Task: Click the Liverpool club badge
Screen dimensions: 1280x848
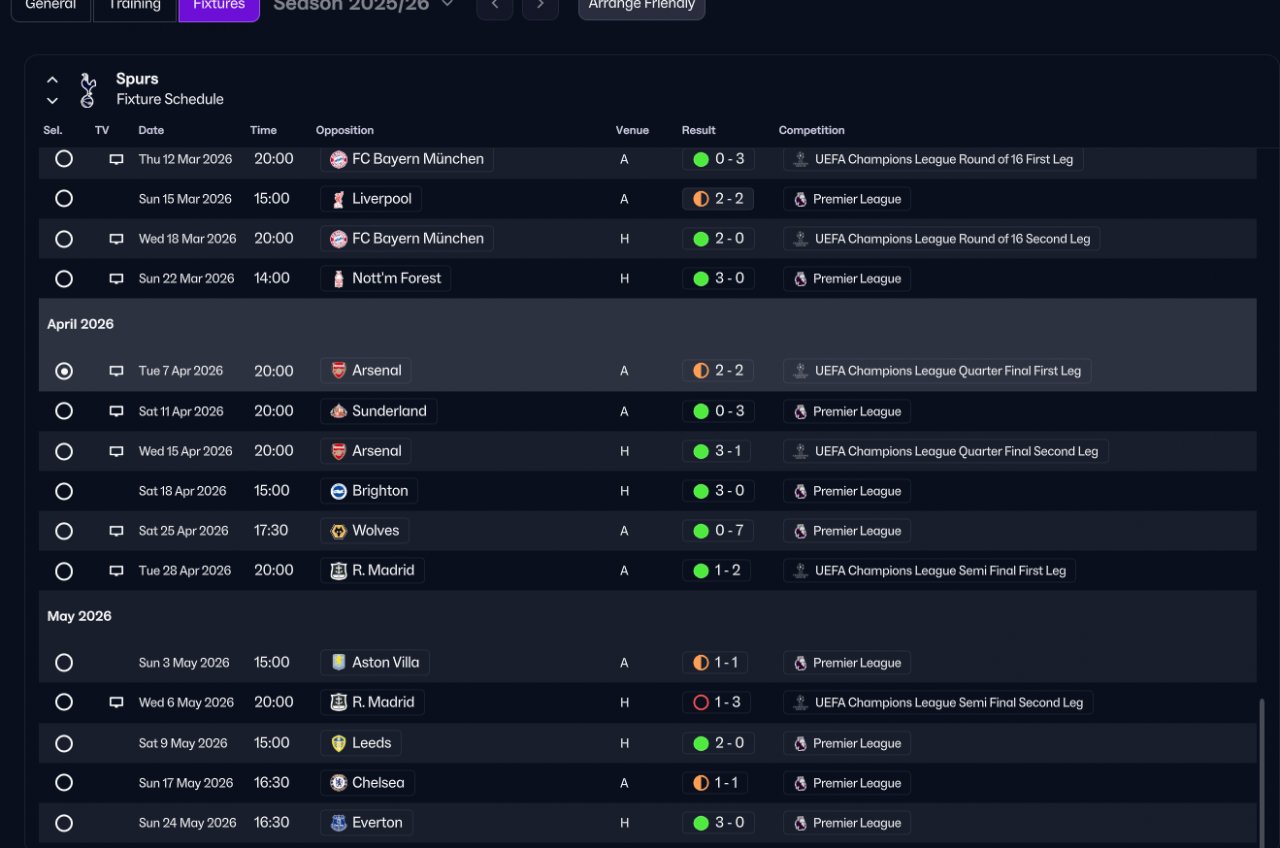Action: pyautogui.click(x=339, y=199)
